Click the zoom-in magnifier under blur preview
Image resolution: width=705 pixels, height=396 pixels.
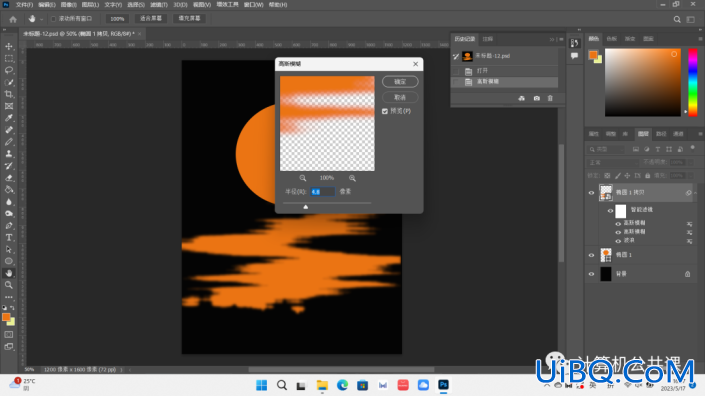(x=352, y=178)
